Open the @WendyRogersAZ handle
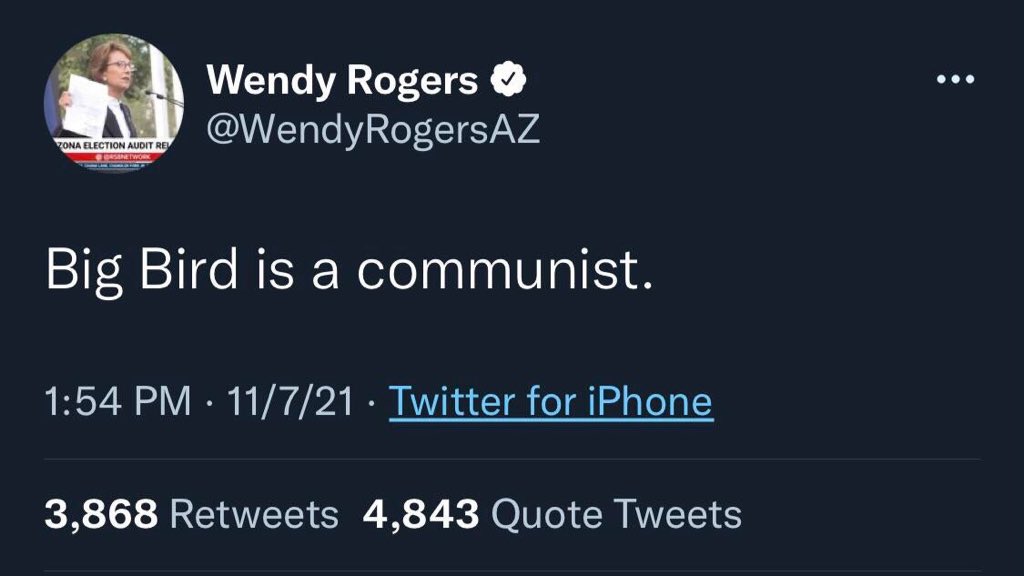Image resolution: width=1024 pixels, height=576 pixels. point(373,129)
